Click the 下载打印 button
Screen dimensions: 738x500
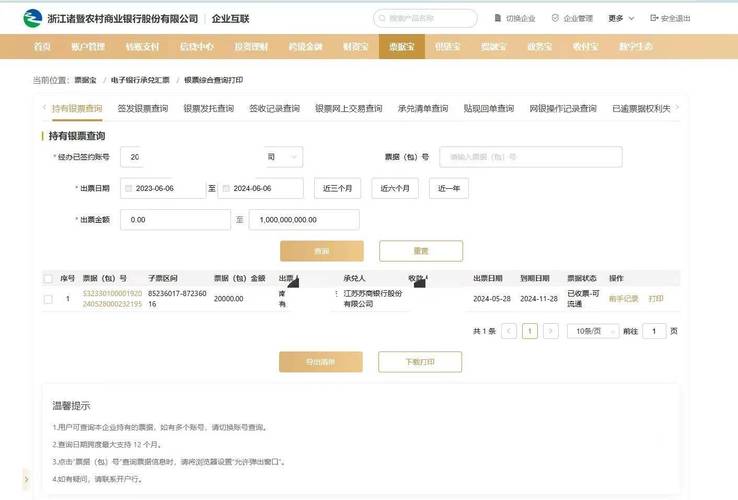420,362
